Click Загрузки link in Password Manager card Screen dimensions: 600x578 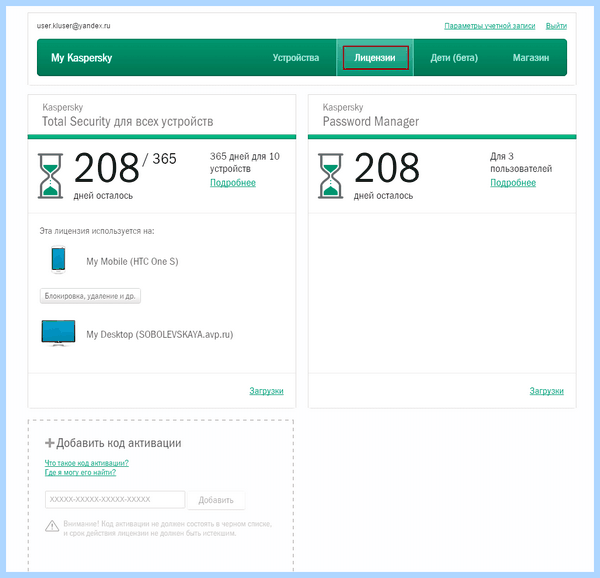(x=546, y=391)
